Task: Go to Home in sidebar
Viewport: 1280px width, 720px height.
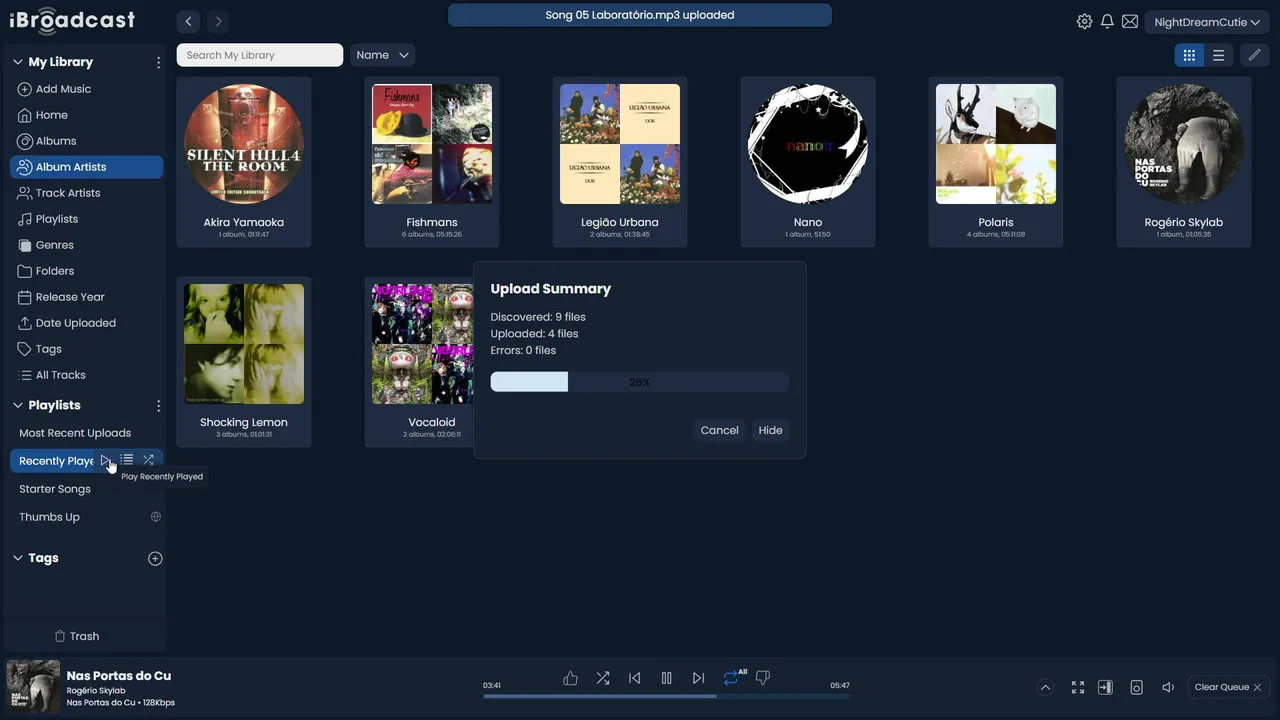Action: pyautogui.click(x=86, y=115)
